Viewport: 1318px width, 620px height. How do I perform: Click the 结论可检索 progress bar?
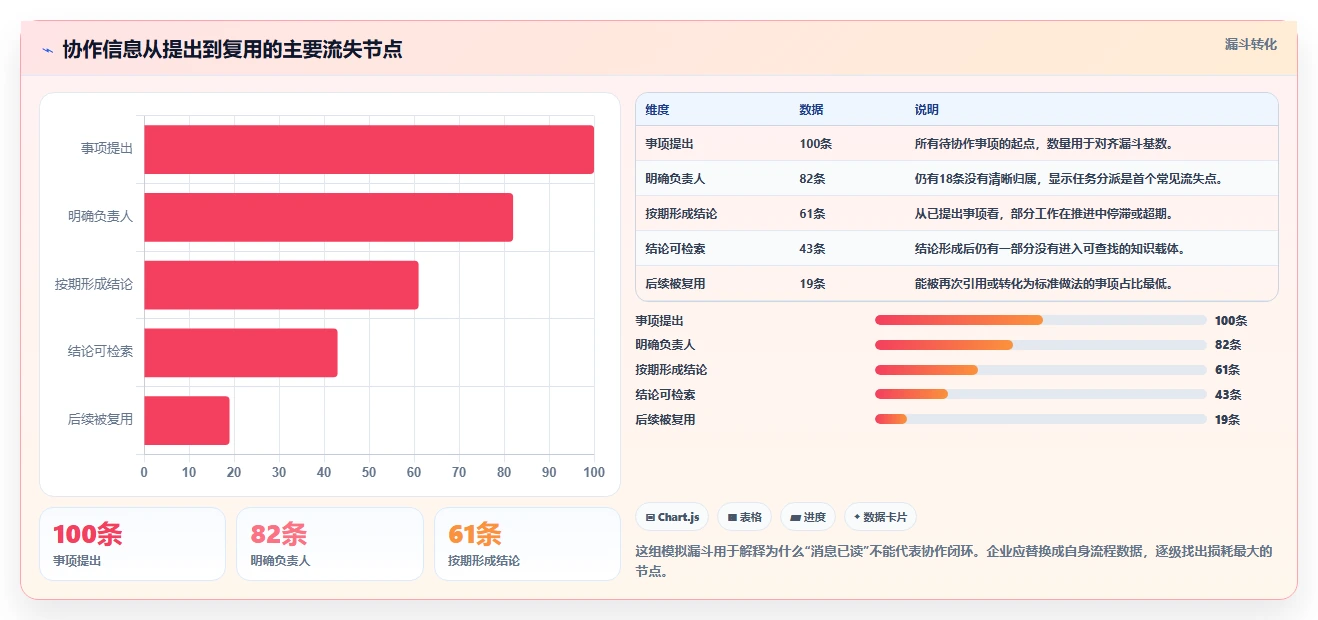[x=1041, y=395]
